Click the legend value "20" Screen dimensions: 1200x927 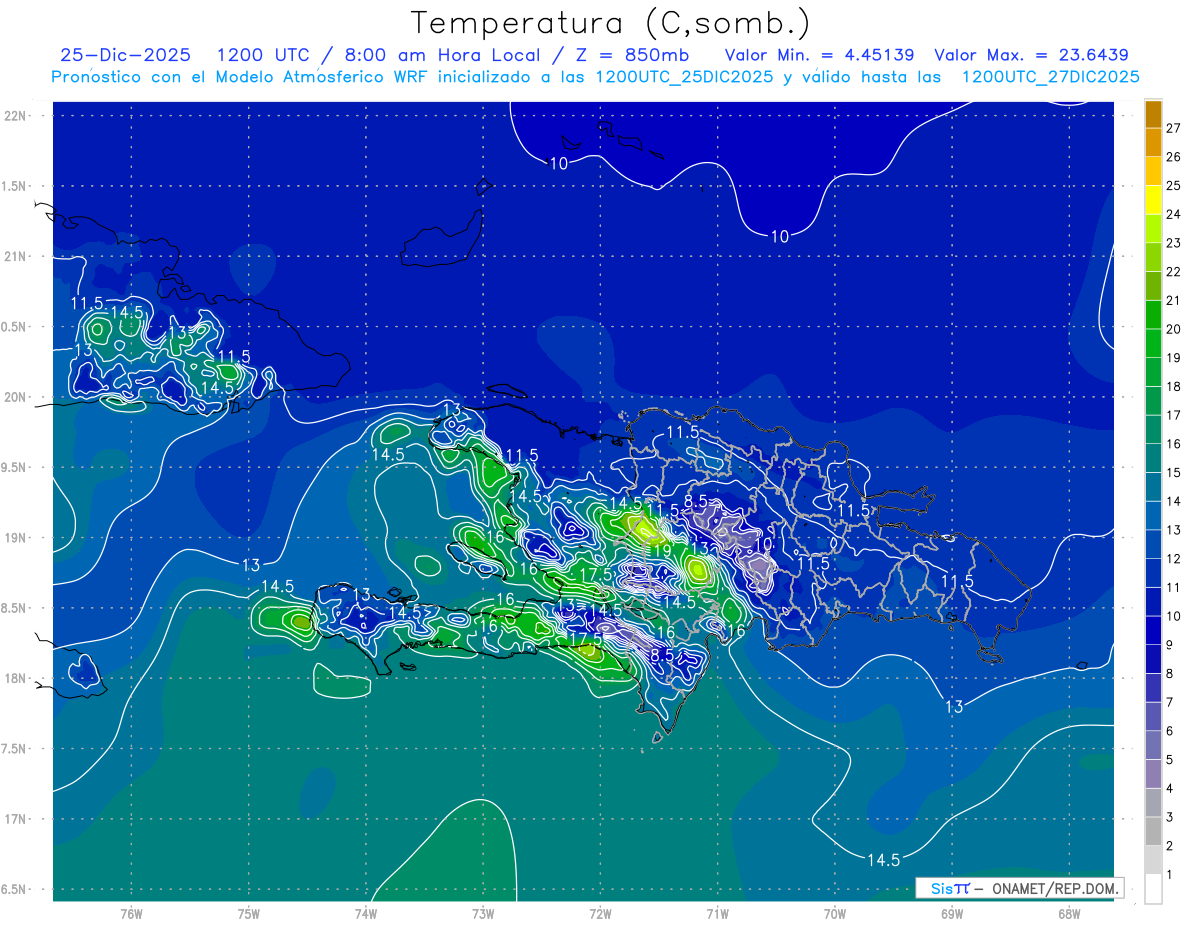coord(1173,329)
